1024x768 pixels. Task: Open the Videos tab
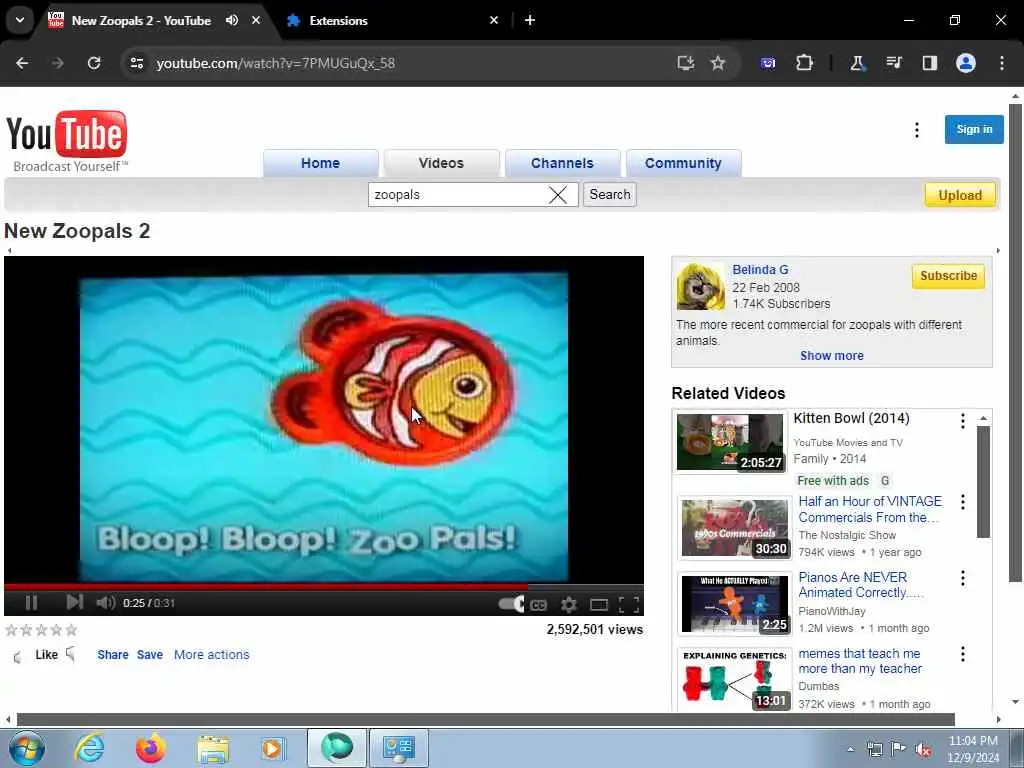pyautogui.click(x=441, y=163)
